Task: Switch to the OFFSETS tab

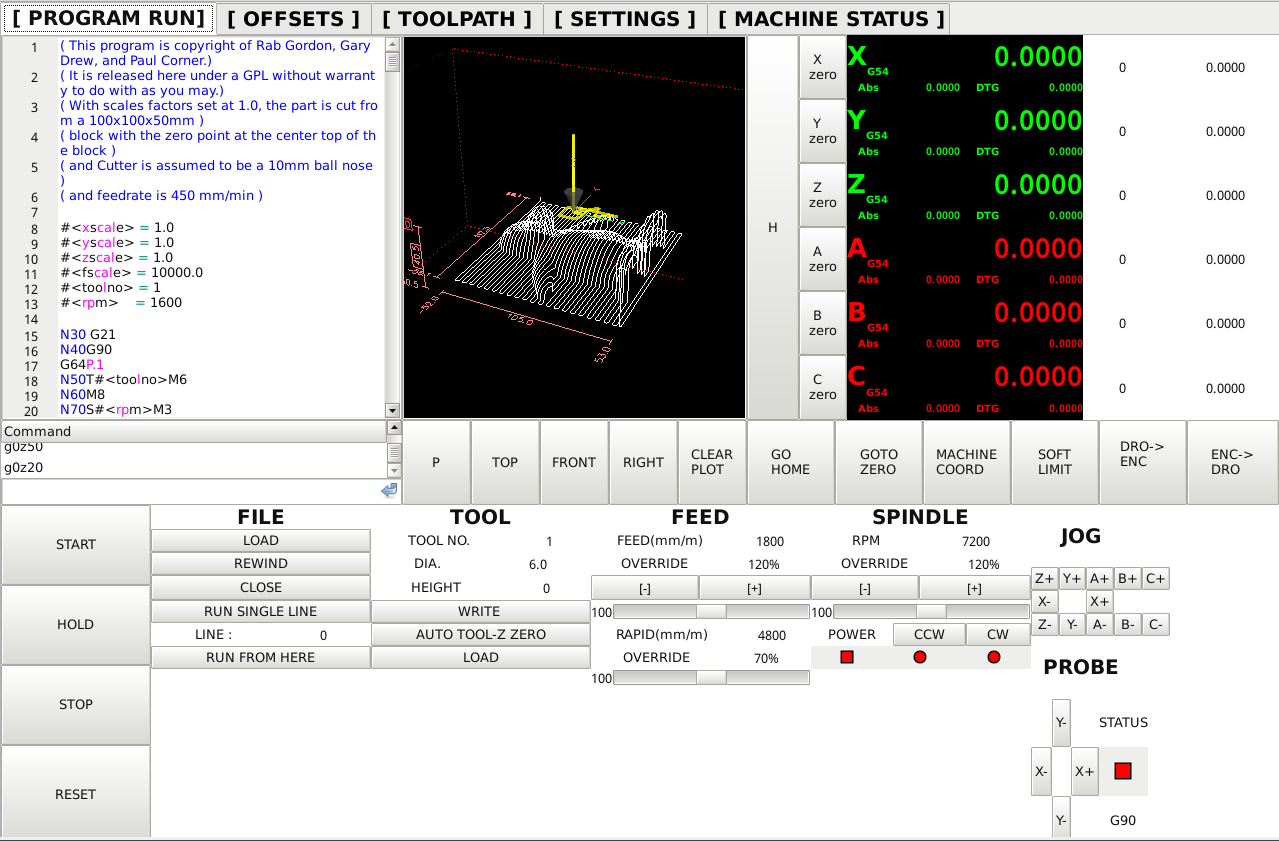Action: [x=293, y=19]
